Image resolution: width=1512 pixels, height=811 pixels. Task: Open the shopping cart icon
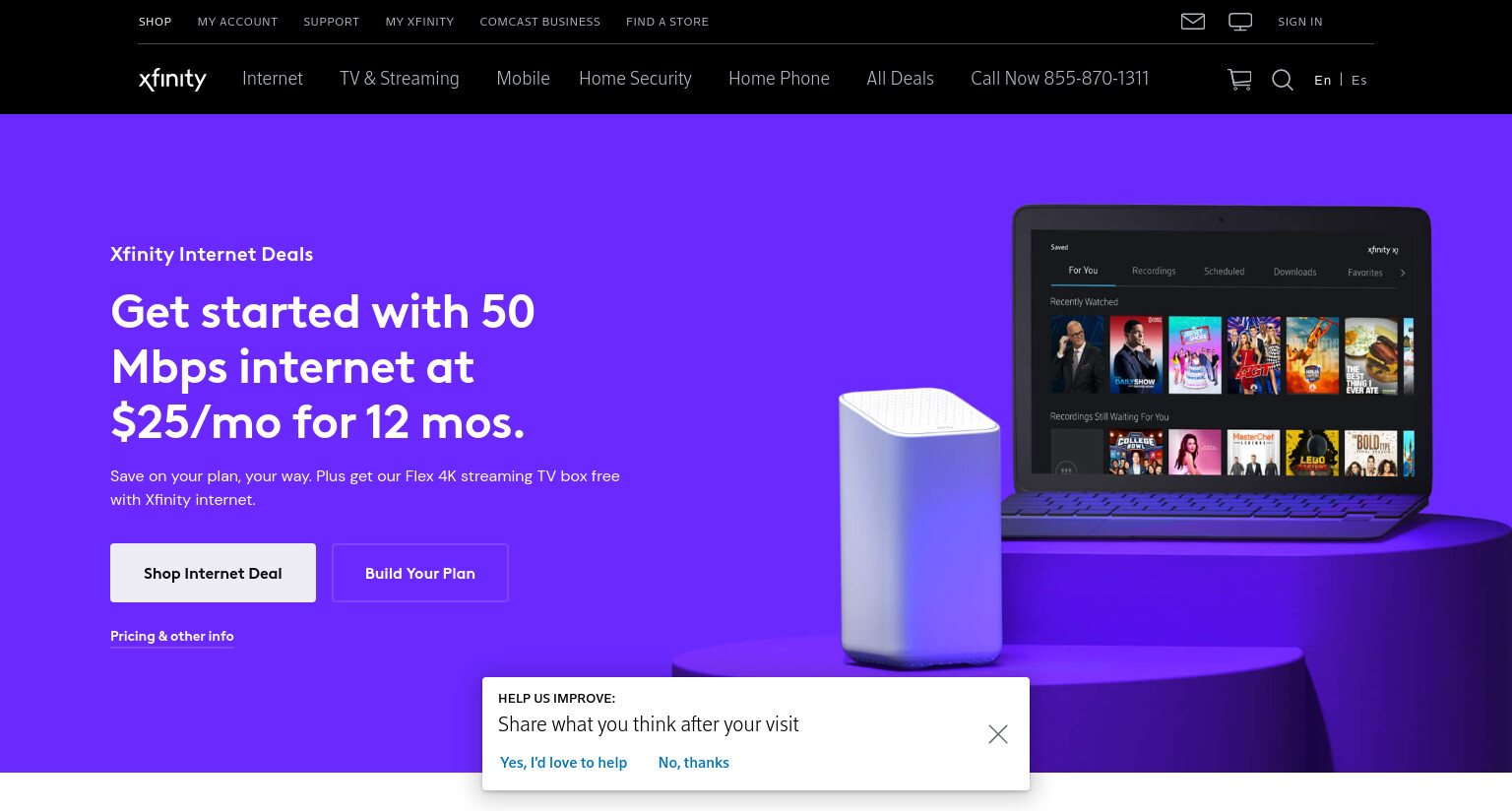[x=1239, y=80]
